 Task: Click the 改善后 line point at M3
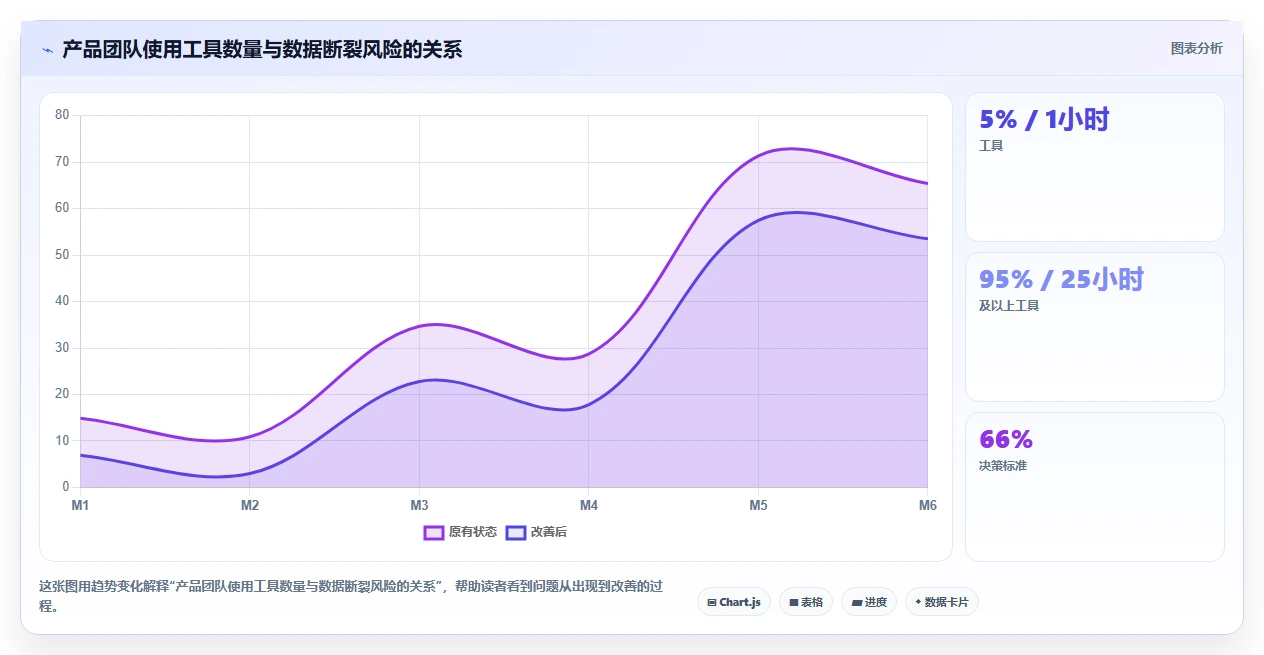(419, 381)
